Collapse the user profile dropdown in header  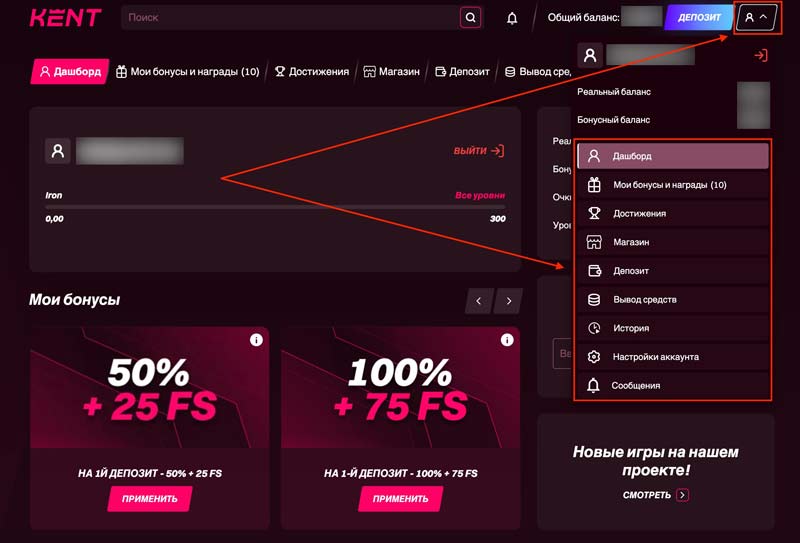756,17
